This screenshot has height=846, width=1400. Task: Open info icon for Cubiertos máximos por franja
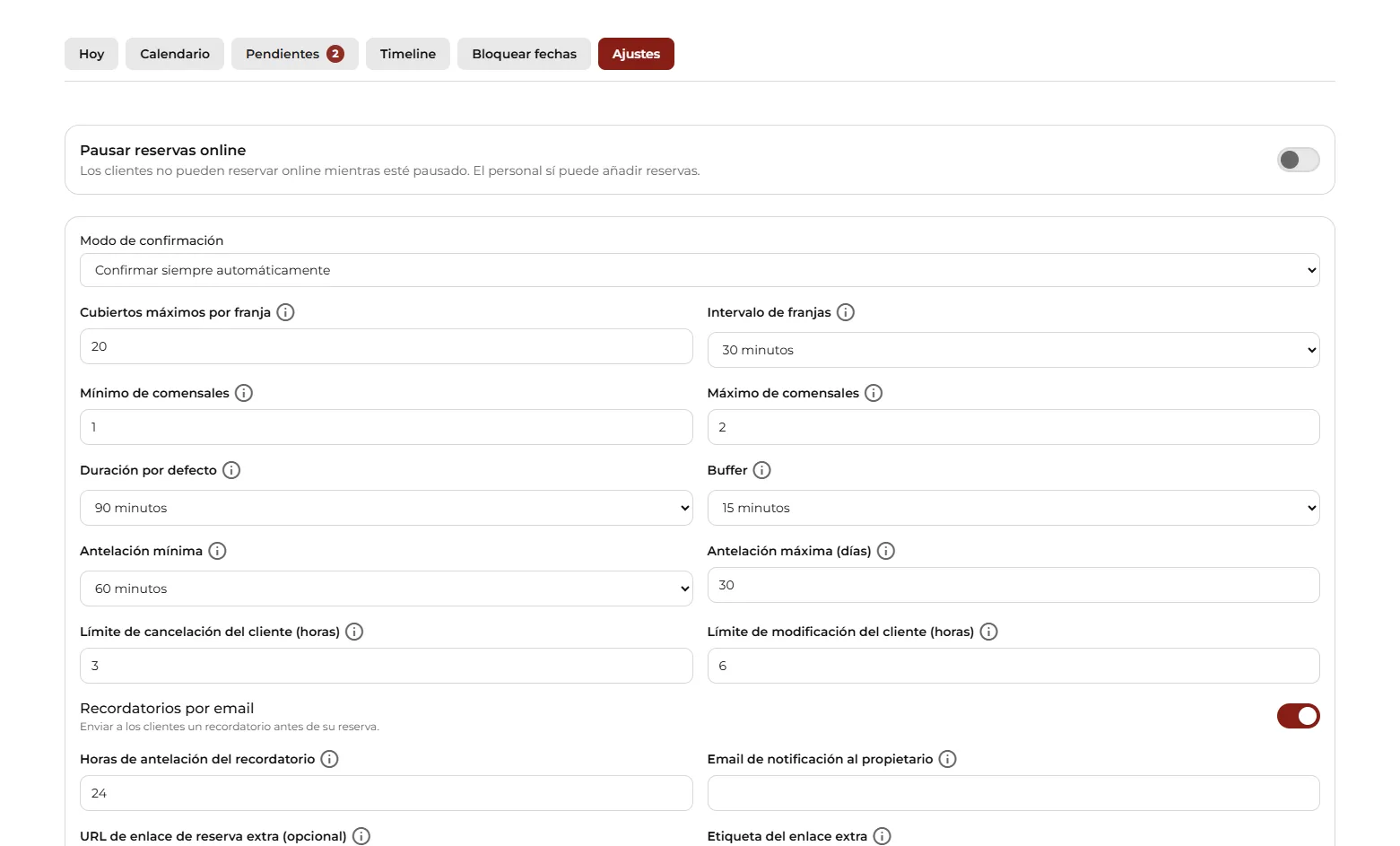click(285, 312)
